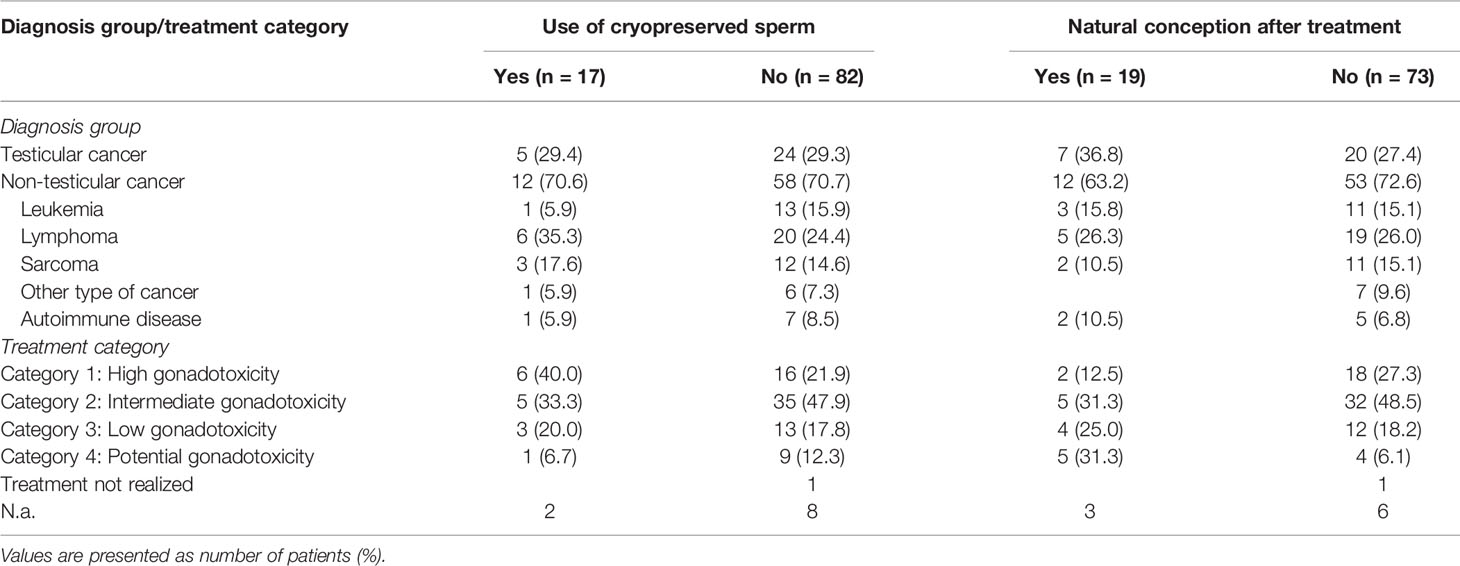Click the 'Use of cryopreserved sperm' column header
This screenshot has height=566, width=1460.
(x=679, y=28)
